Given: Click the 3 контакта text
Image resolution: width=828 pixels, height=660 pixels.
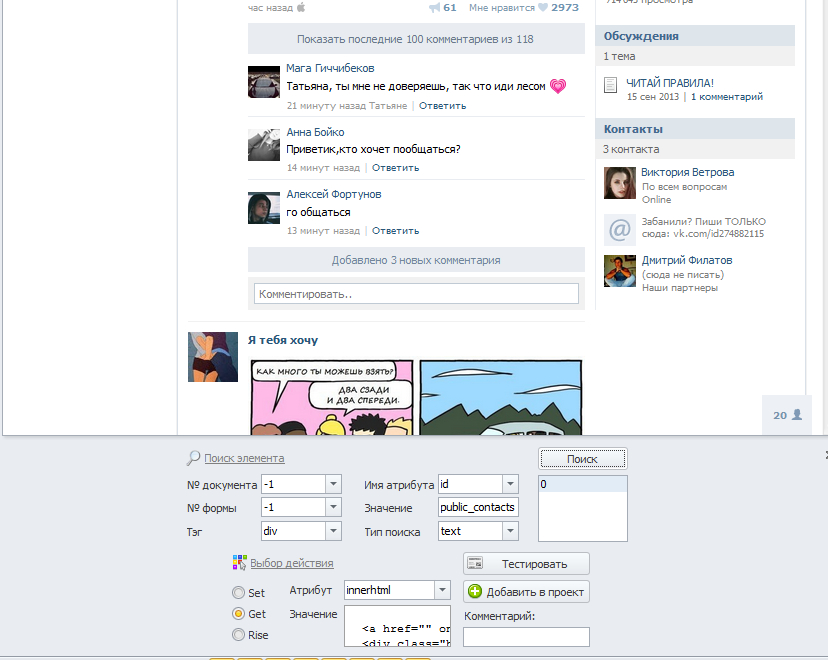Looking at the screenshot, I should tap(631, 149).
